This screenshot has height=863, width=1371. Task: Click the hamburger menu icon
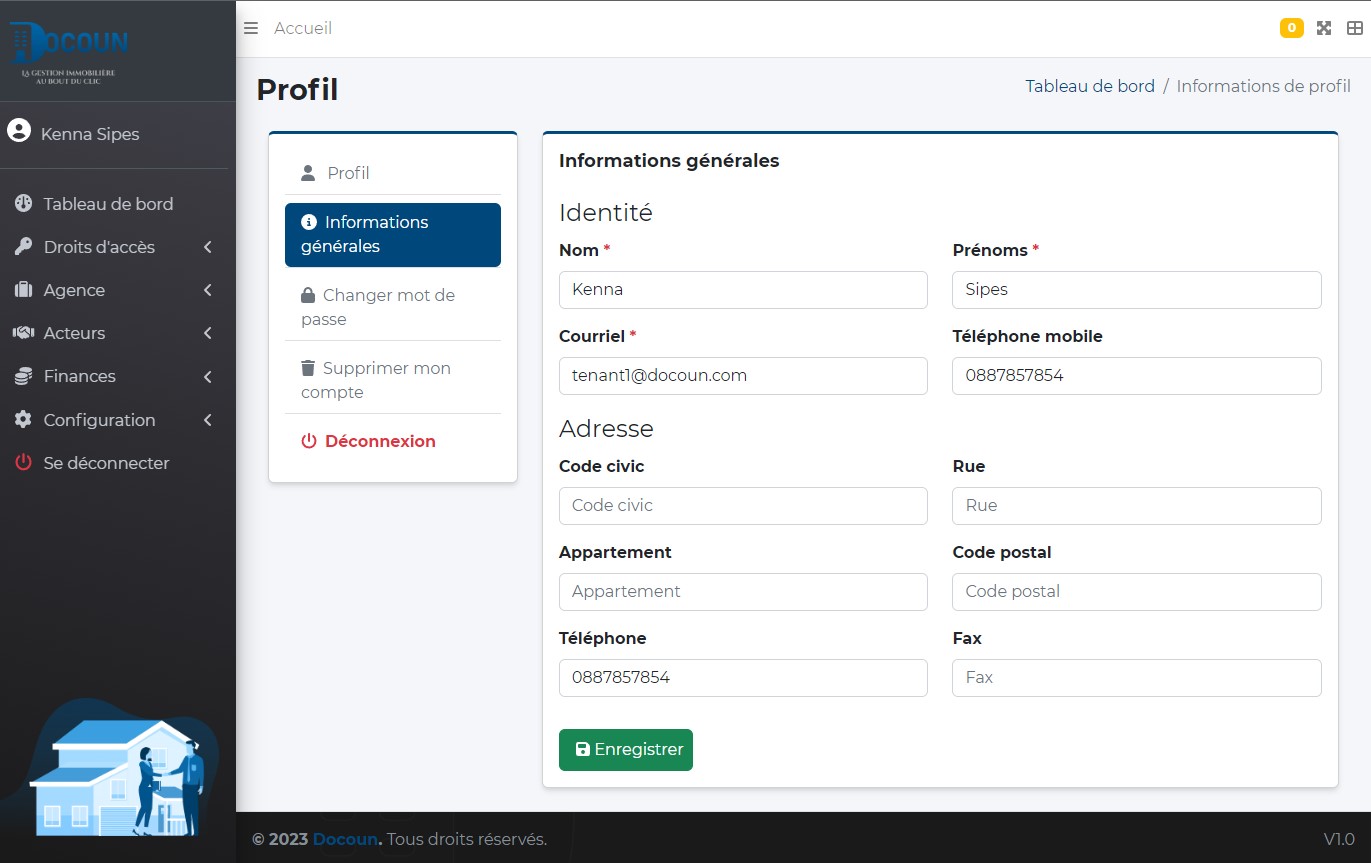coord(251,28)
